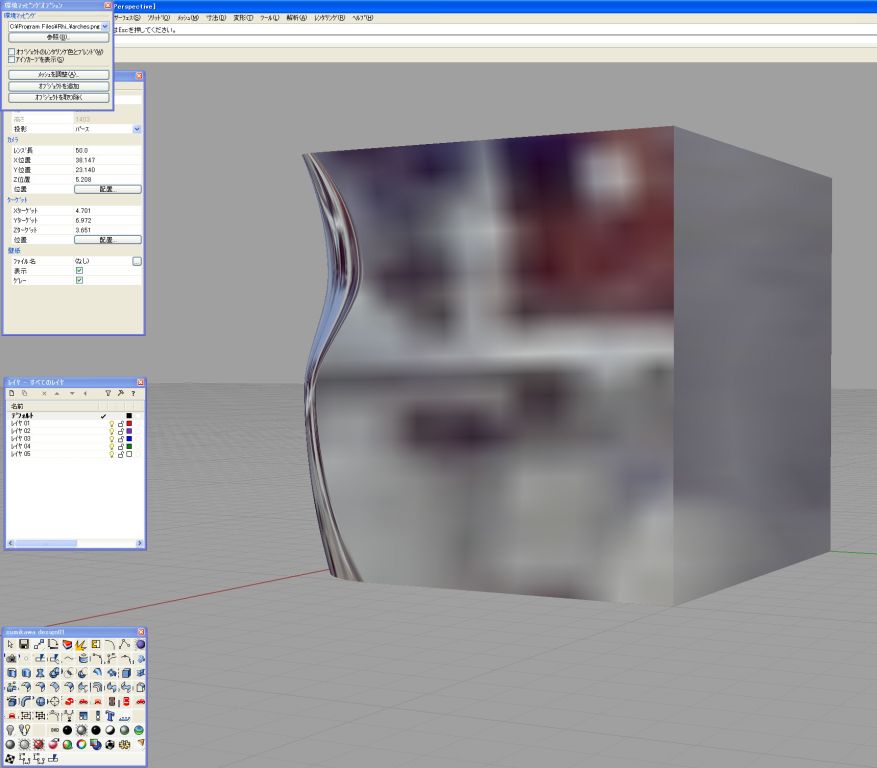
Task: Toggle the lock icon for レイヤ 03
Action: click(121, 439)
